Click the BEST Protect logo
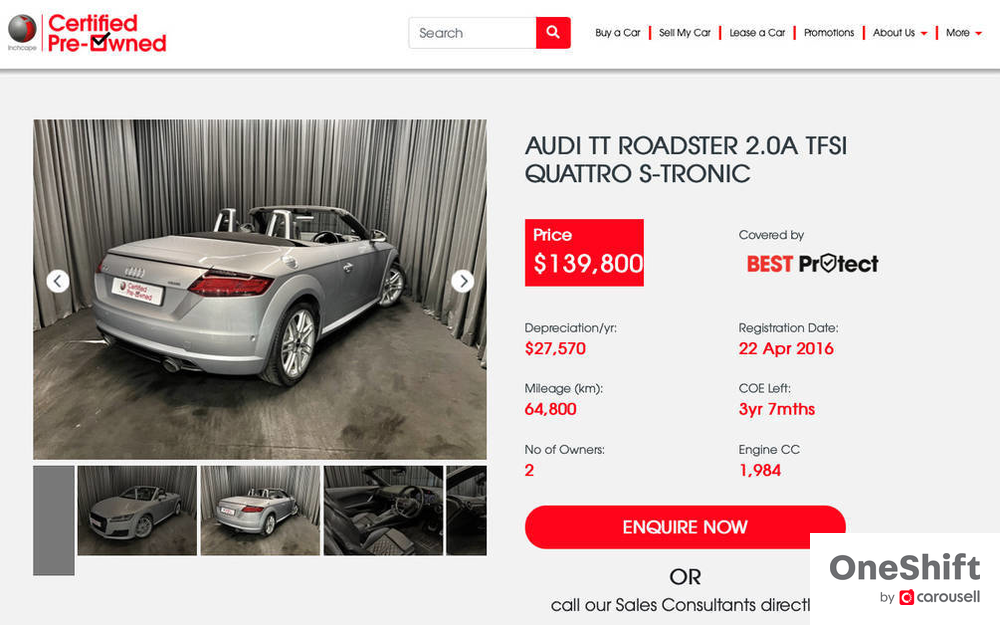1000x625 pixels. tap(812, 263)
